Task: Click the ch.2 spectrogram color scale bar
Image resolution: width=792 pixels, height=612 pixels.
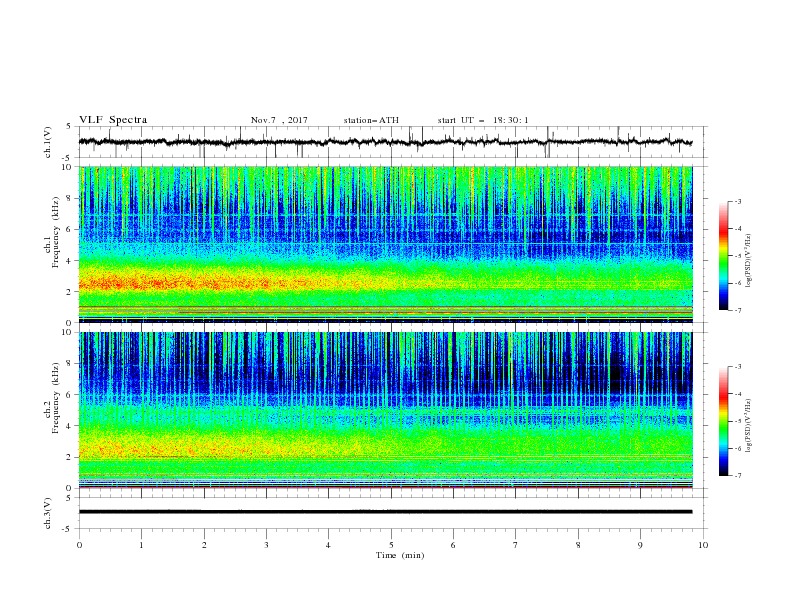Action: click(723, 421)
